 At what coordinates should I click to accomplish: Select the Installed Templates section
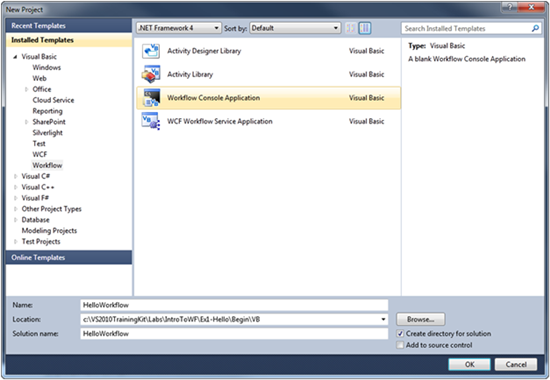tap(69, 40)
